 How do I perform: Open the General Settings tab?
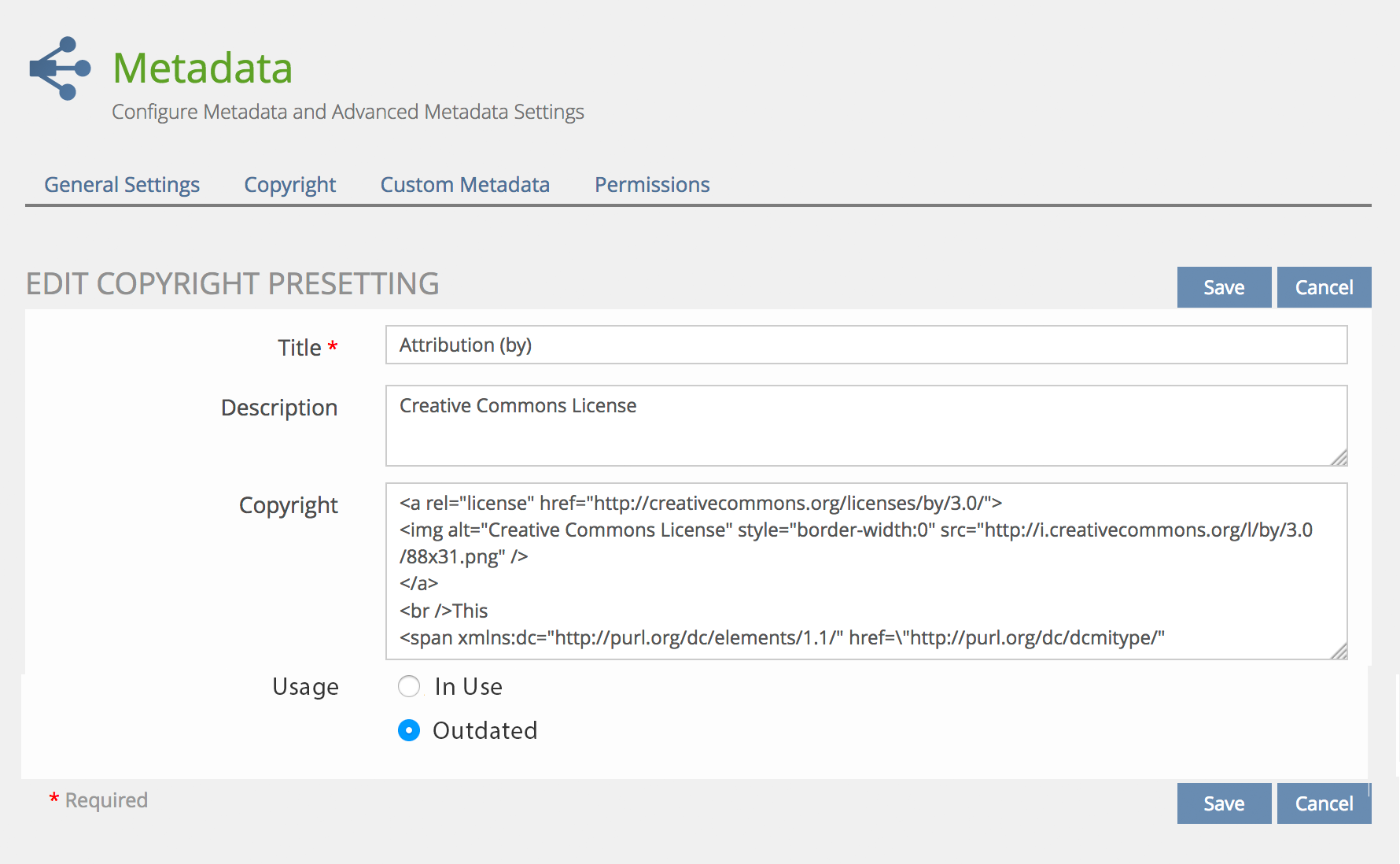(122, 185)
